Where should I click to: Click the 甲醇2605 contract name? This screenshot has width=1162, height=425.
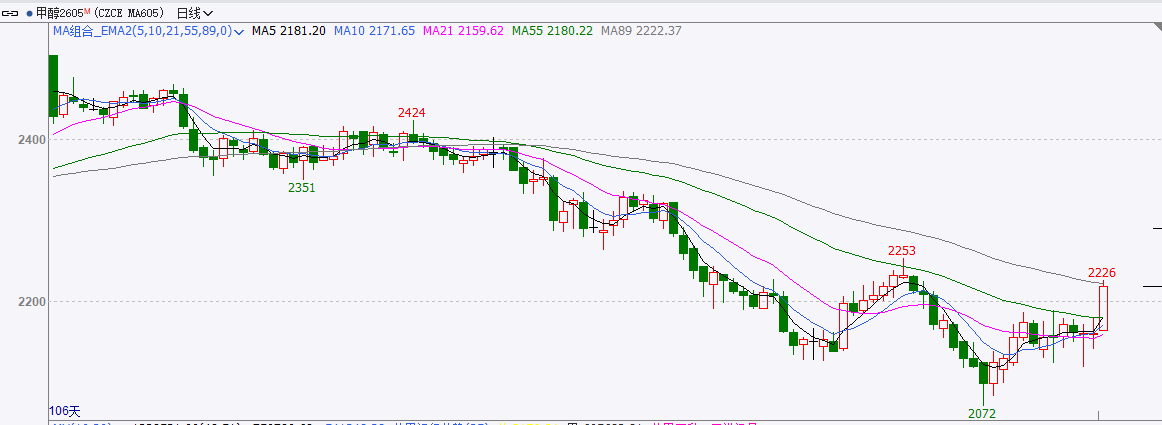click(59, 13)
